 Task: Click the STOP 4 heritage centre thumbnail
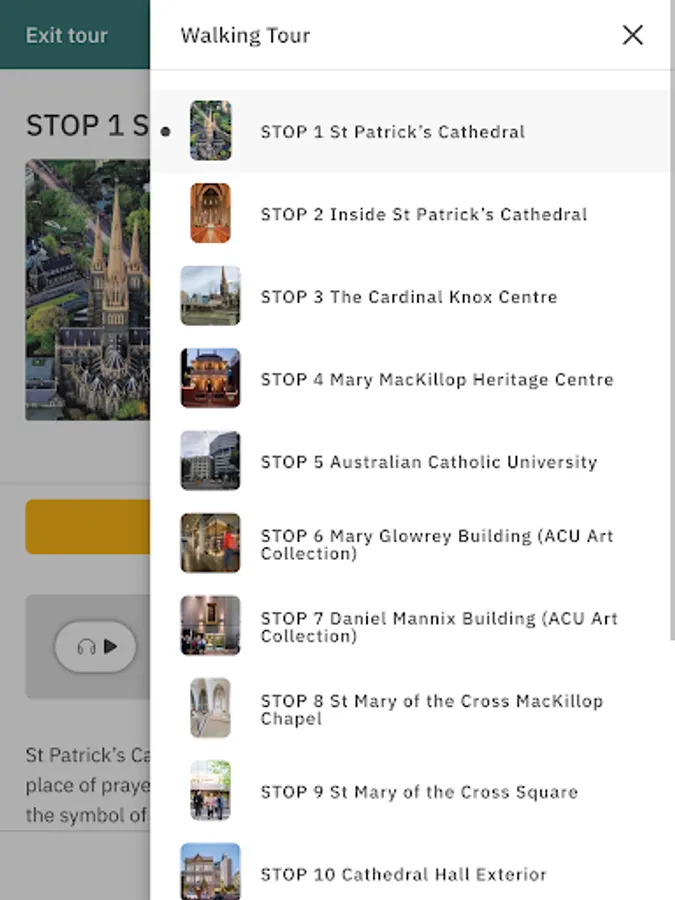click(210, 379)
